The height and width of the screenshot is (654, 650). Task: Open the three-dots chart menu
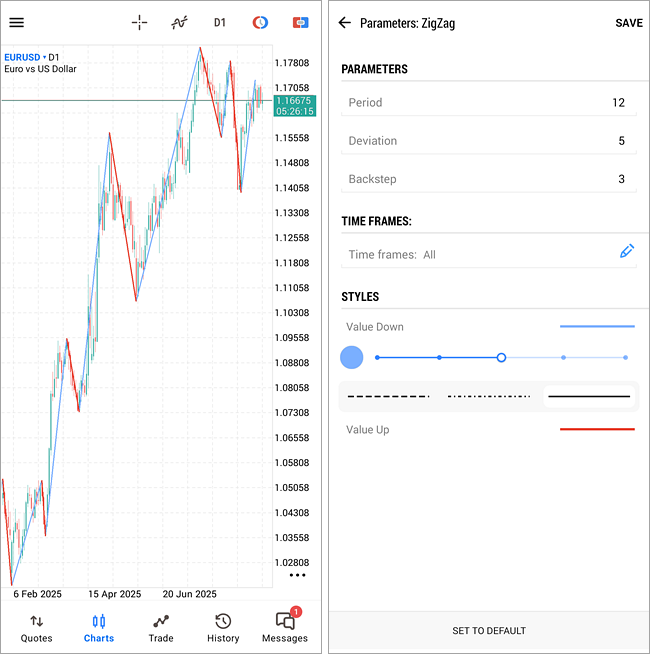(297, 575)
